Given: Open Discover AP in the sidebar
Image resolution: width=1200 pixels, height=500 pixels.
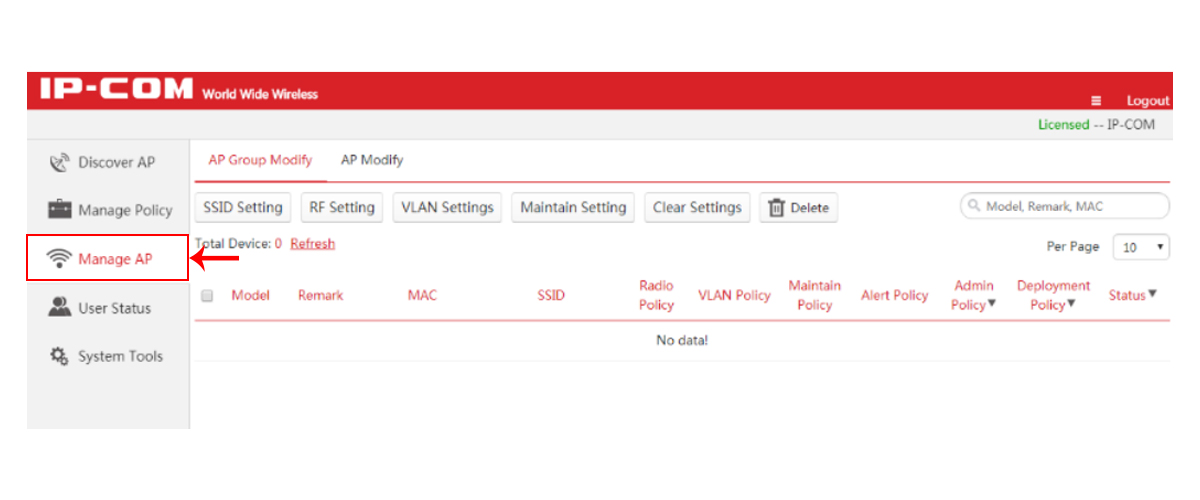Looking at the screenshot, I should point(108,162).
